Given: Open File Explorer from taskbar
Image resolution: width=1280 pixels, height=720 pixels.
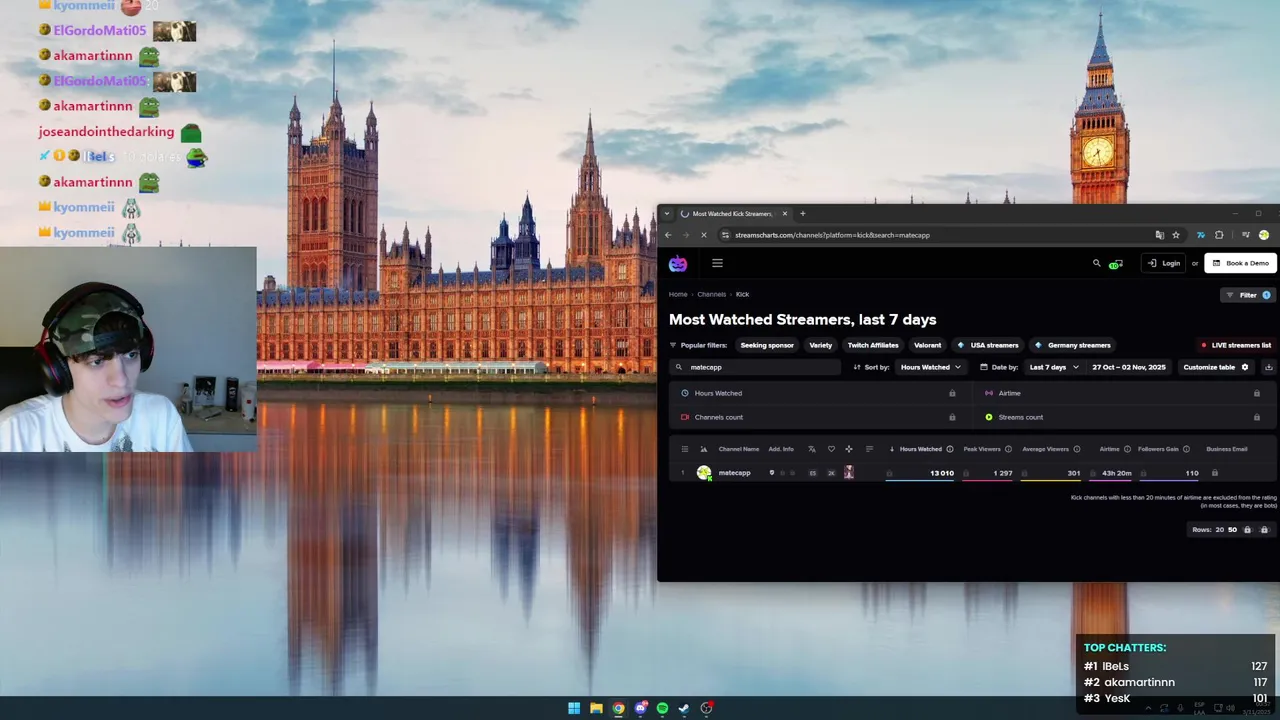Looking at the screenshot, I should pos(596,708).
